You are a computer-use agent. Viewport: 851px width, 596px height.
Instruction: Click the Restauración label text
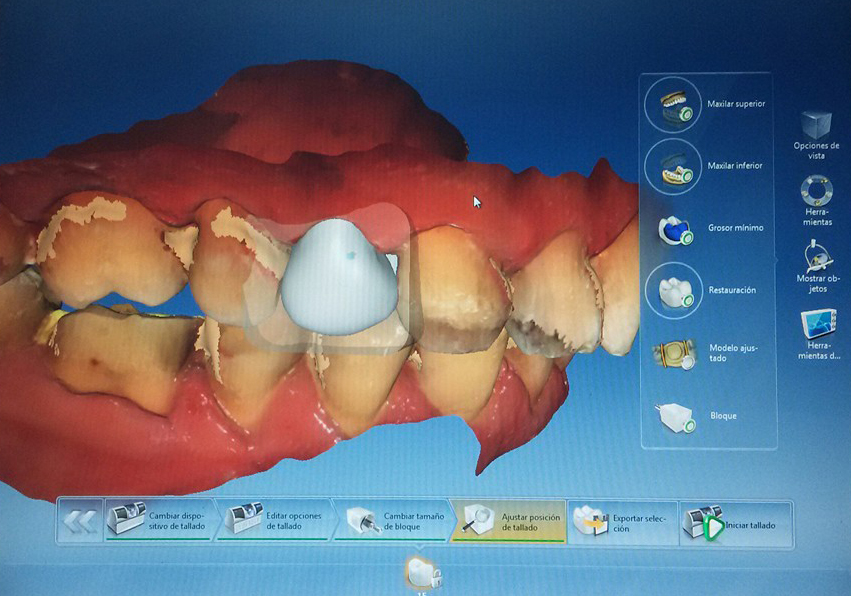(731, 290)
